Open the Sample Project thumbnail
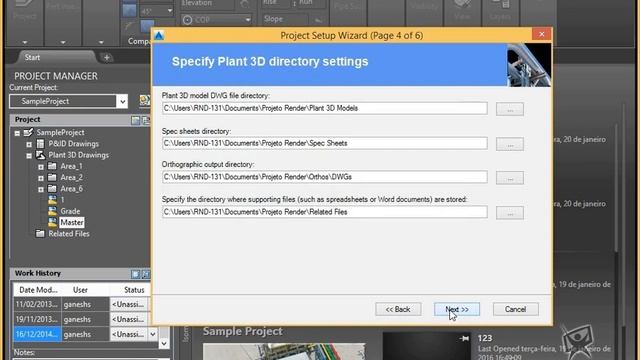 [284, 352]
